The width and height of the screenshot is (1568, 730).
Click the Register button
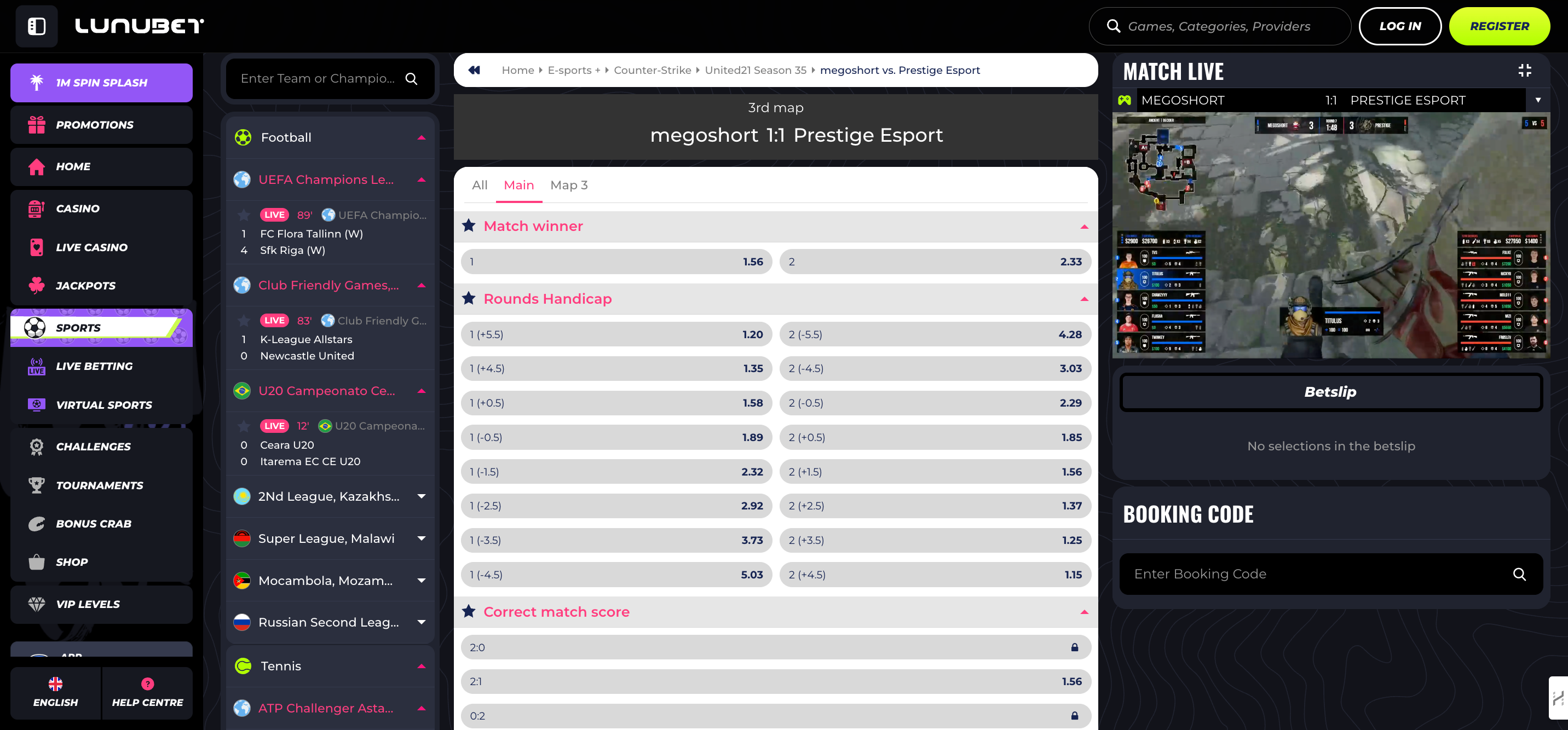pyautogui.click(x=1499, y=26)
